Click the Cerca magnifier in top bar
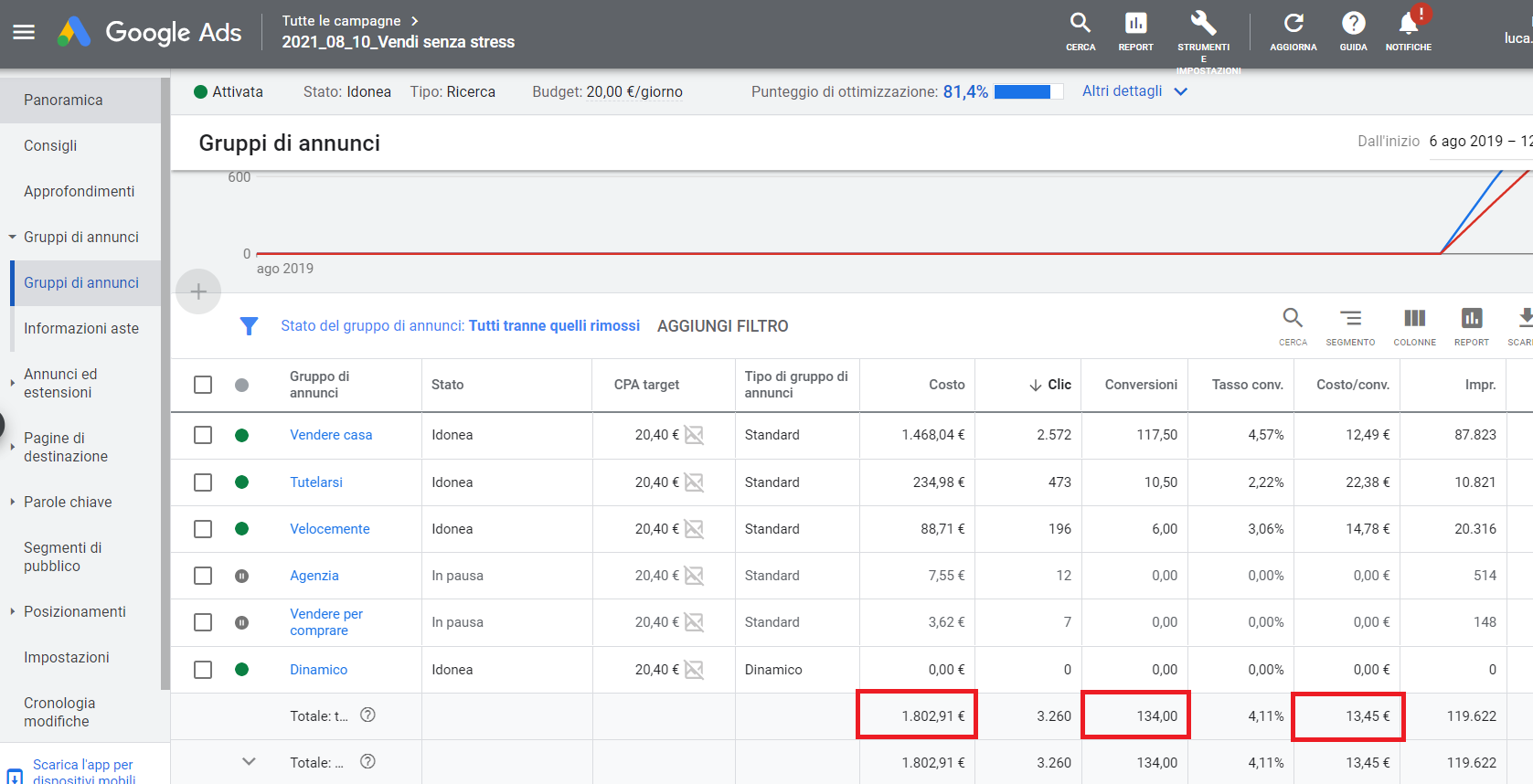The image size is (1533, 784). pos(1080,24)
